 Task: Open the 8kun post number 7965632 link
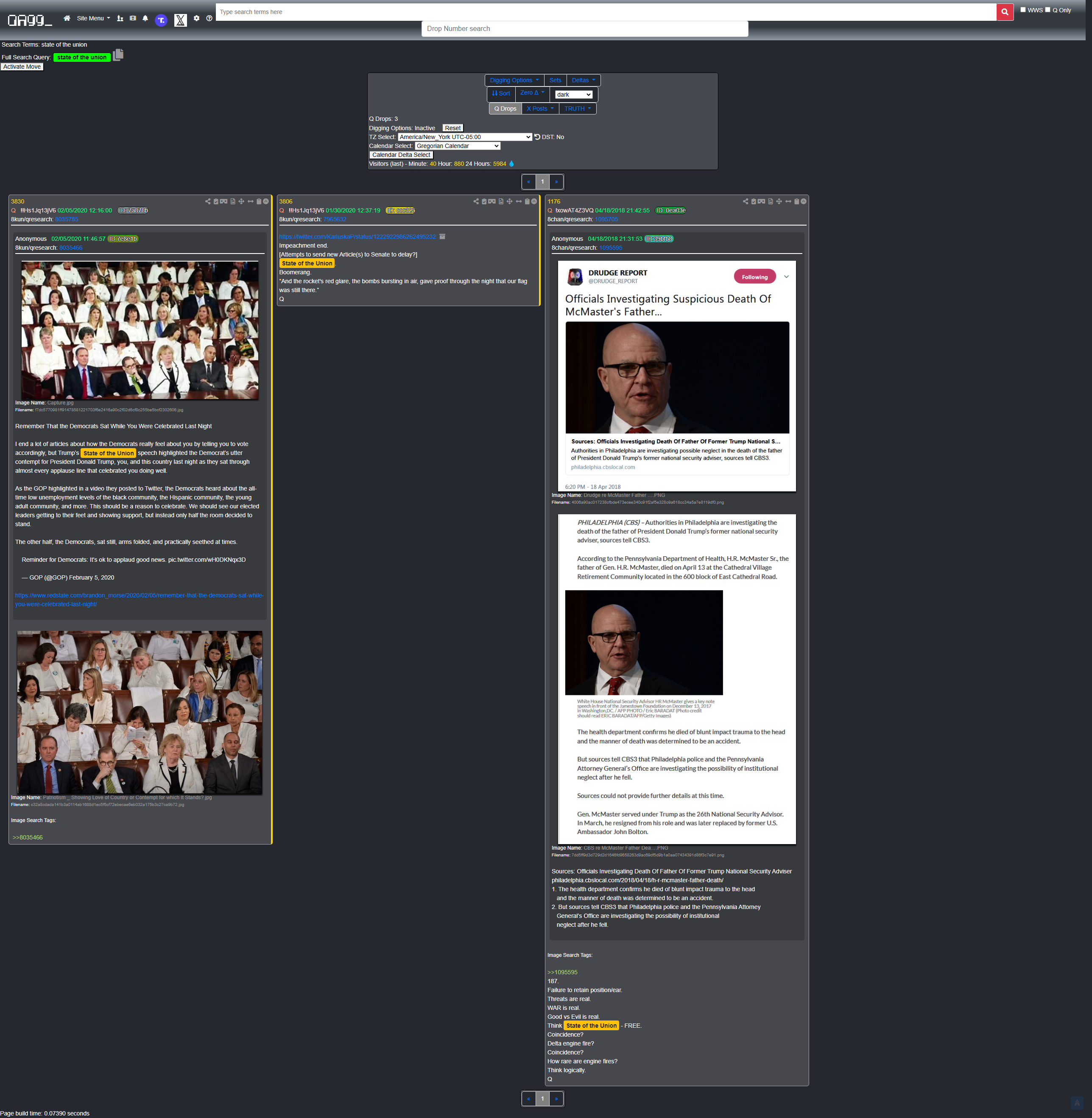pyautogui.click(x=335, y=220)
